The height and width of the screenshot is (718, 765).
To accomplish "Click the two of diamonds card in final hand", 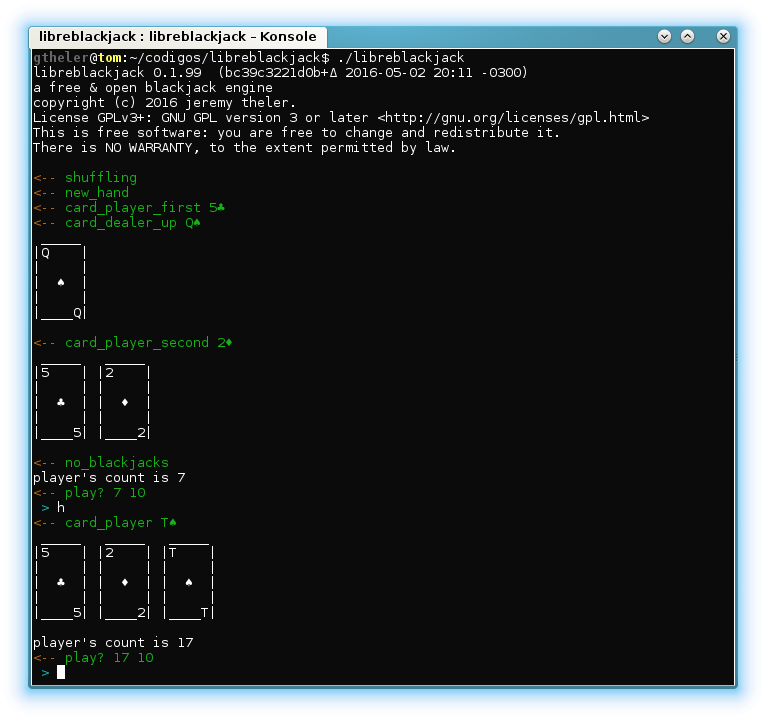I will (x=125, y=581).
